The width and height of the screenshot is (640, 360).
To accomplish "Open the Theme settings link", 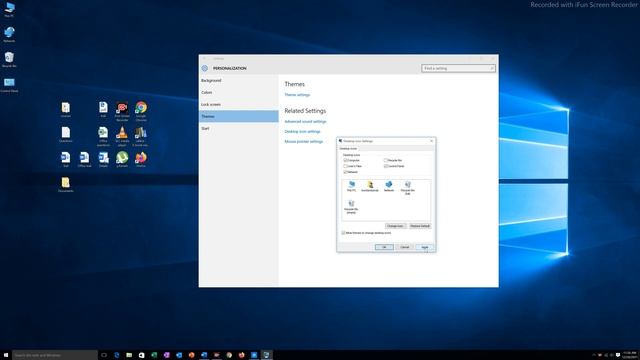I will point(297,95).
